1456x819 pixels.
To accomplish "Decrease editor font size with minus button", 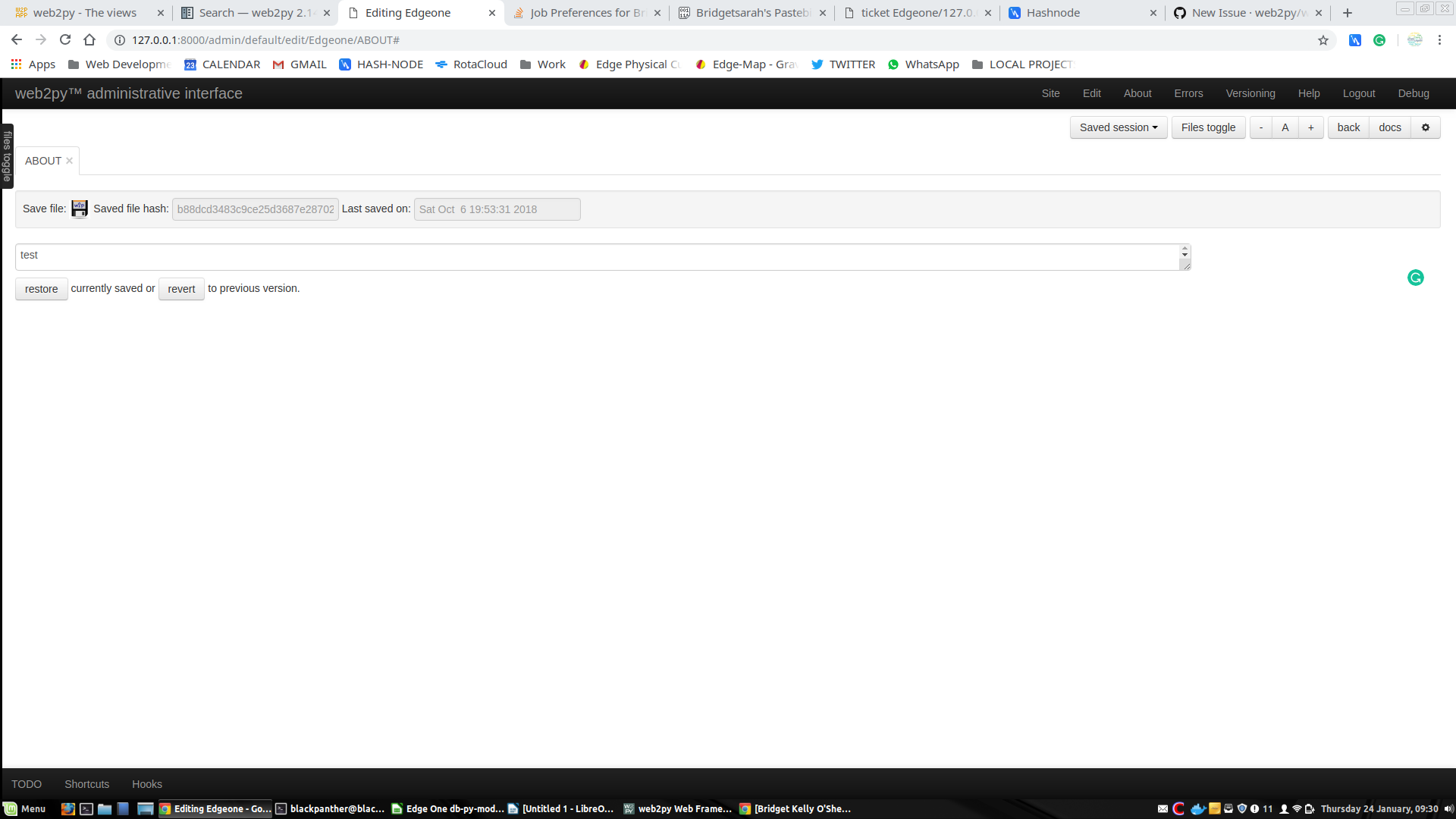I will coord(1261,127).
